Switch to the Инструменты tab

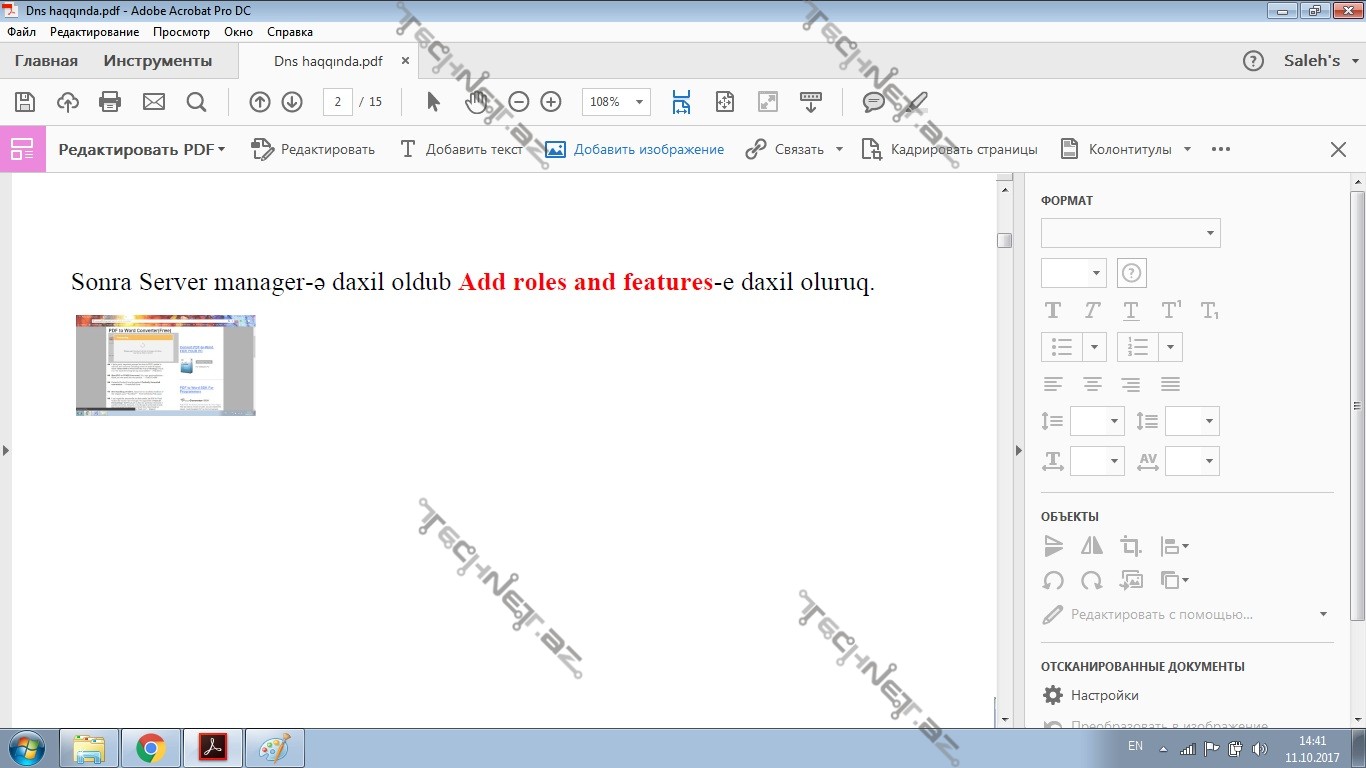158,61
